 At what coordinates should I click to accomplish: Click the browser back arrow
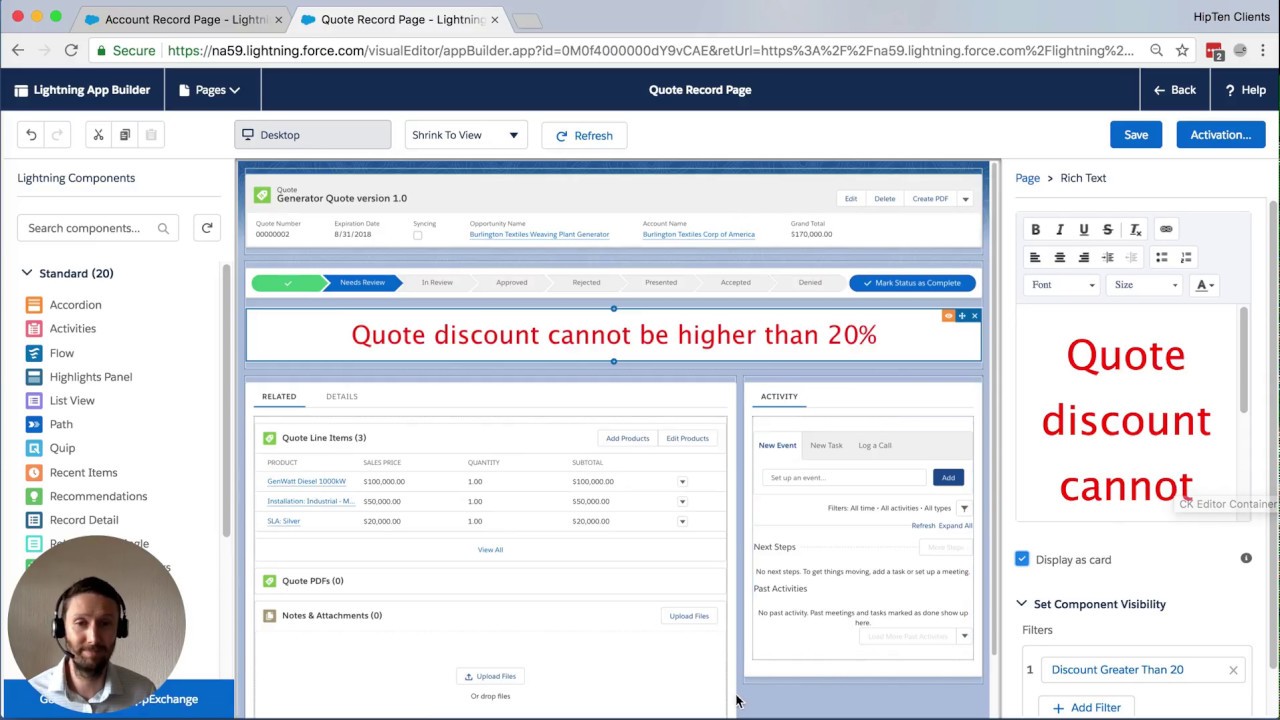pyautogui.click(x=18, y=50)
